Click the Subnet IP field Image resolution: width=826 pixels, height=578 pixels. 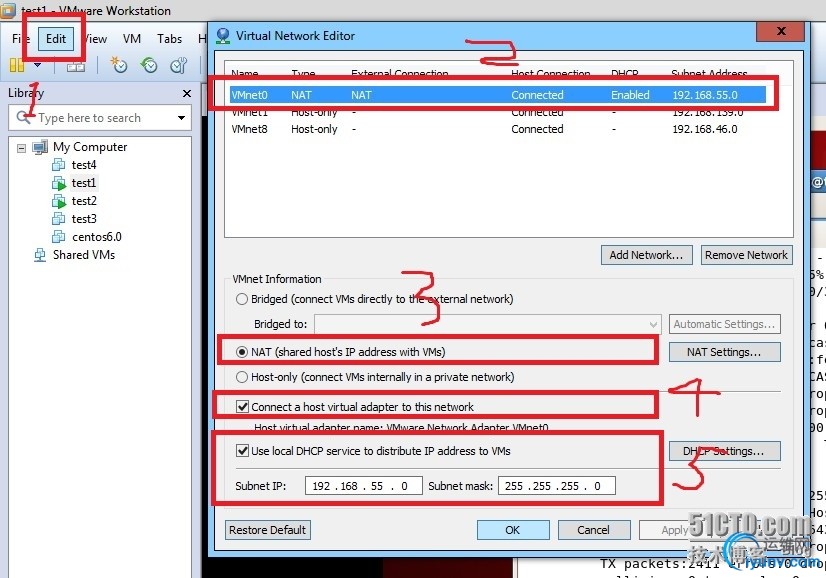coord(363,486)
